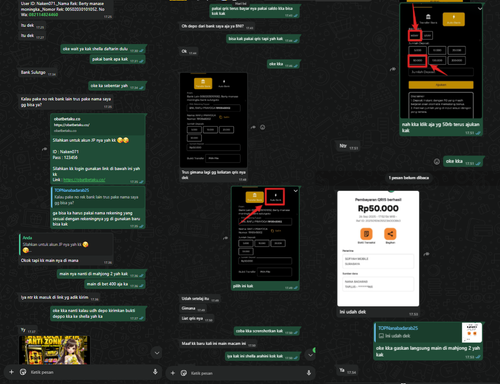The width and height of the screenshot is (500, 384).
Task: Jump to quoted 'Kalau pake no rek bank lain' reply
Action: coord(98,197)
